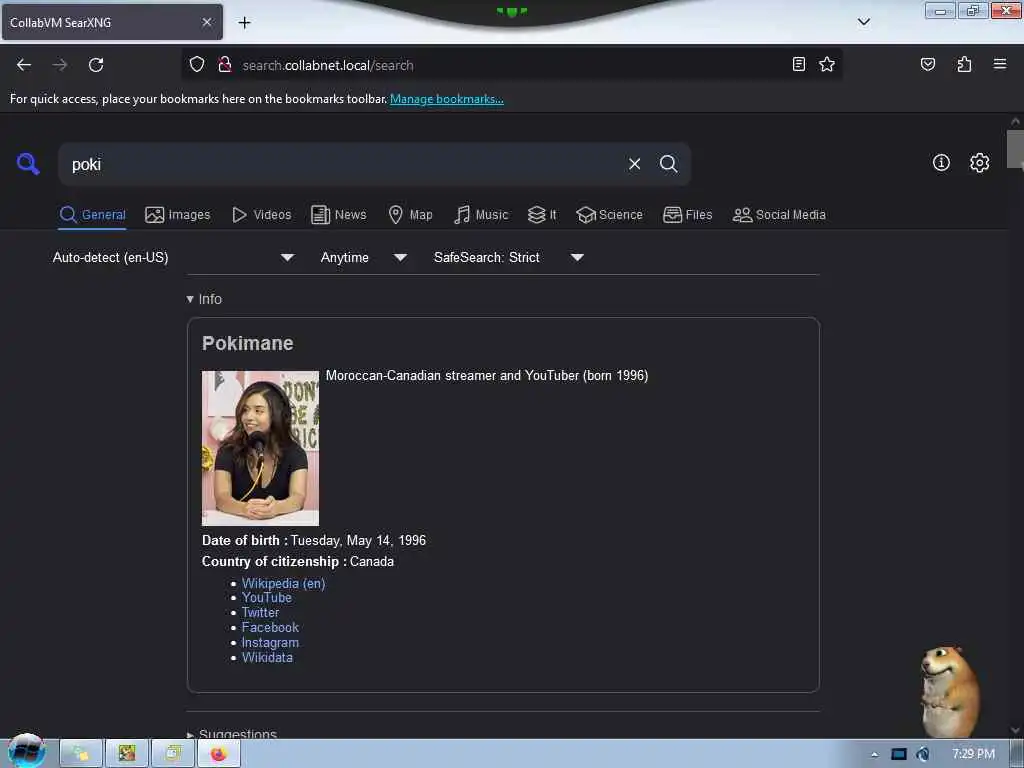The image size is (1024, 768).
Task: Open Pokimane's Instagram link
Action: [270, 643]
